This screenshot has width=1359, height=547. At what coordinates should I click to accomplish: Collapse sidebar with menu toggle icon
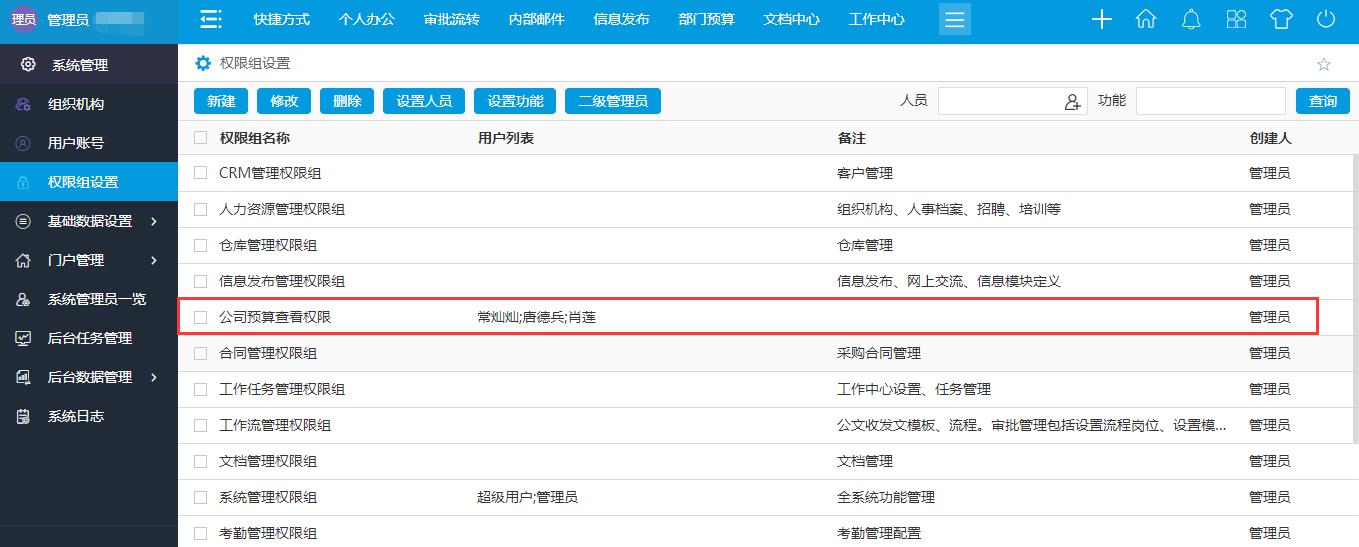209,20
